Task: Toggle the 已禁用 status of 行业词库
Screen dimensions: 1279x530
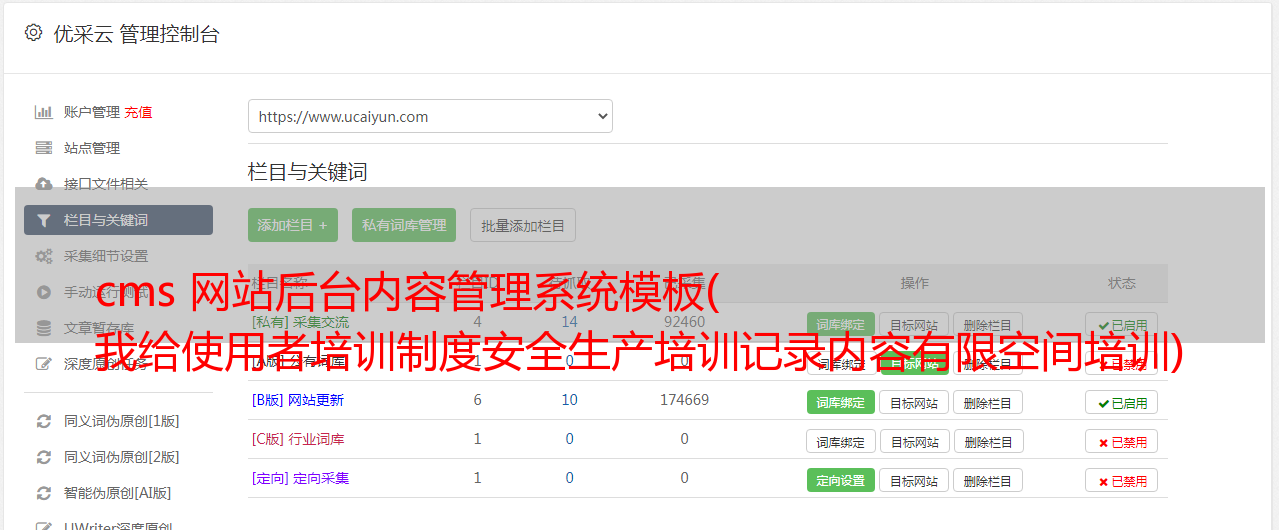Action: click(1122, 441)
